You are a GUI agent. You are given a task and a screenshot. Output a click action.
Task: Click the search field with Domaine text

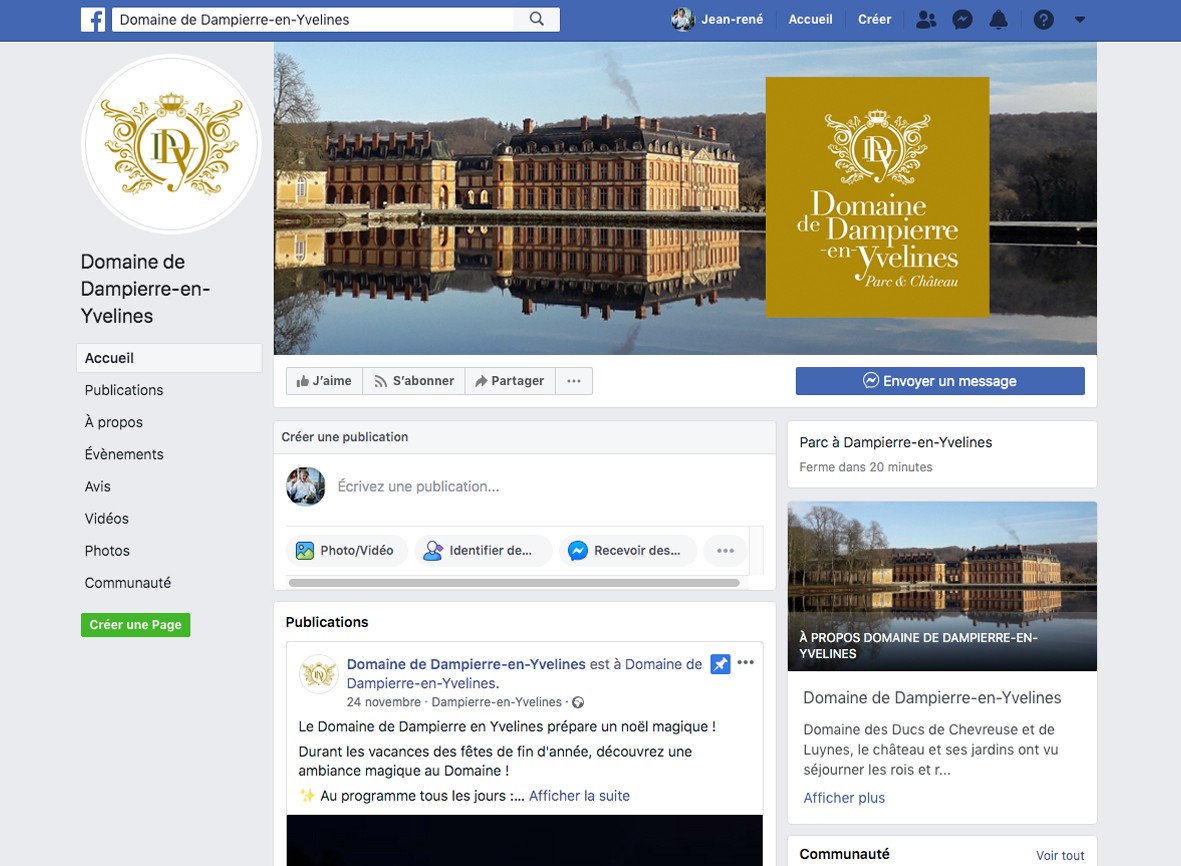(313, 20)
